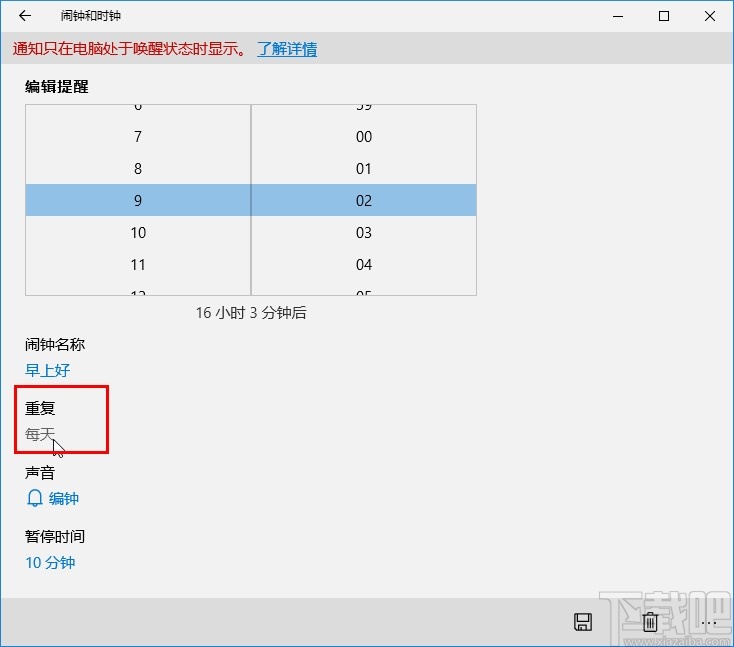Screen dimensions: 734x647
Task: Select minute 03 in the picker
Action: click(364, 233)
